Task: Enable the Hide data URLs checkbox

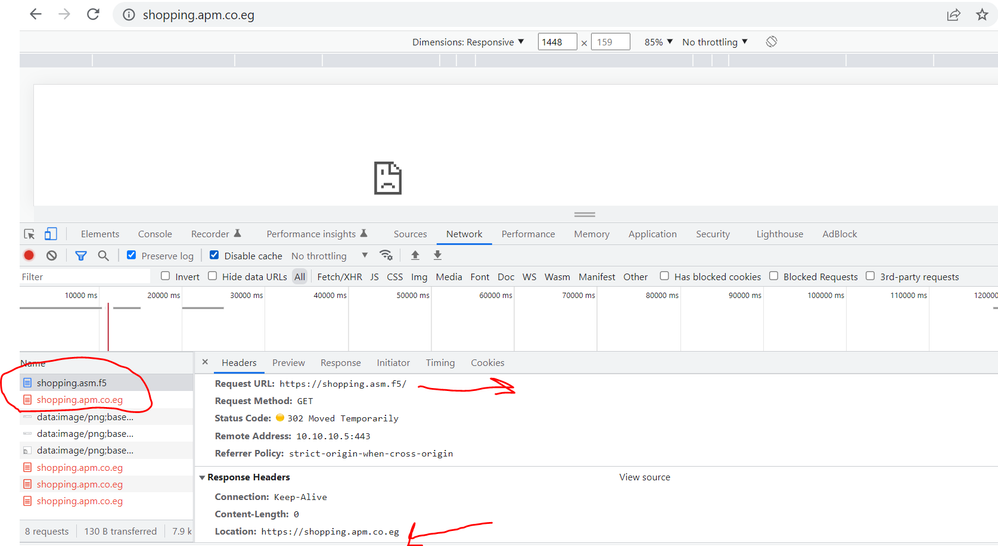Action: click(214, 277)
